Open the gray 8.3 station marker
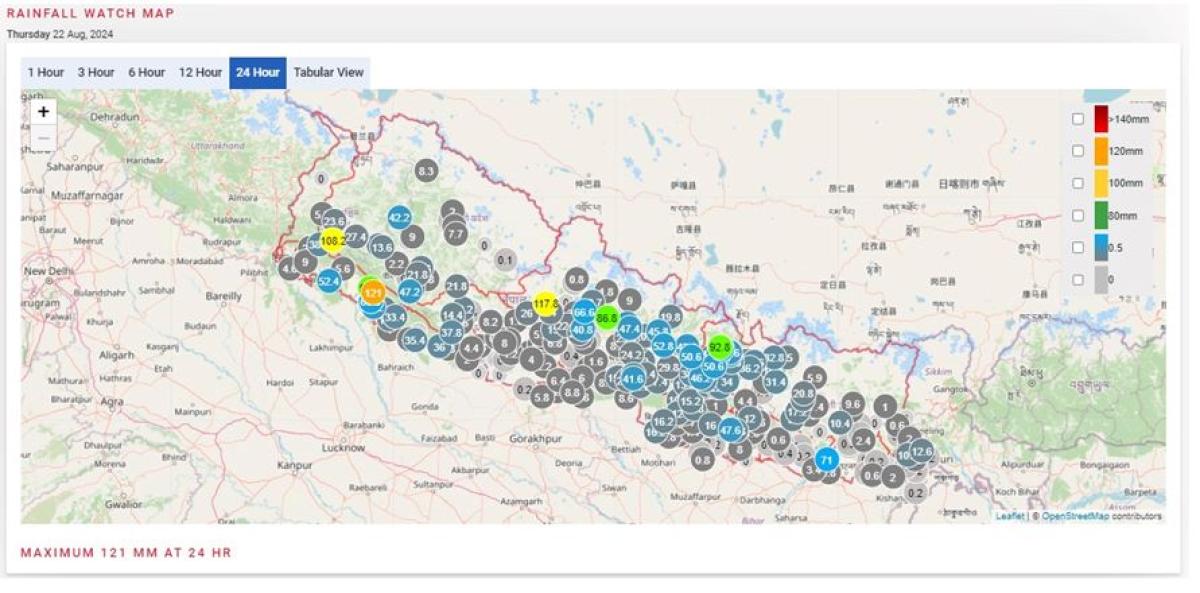 (x=426, y=171)
